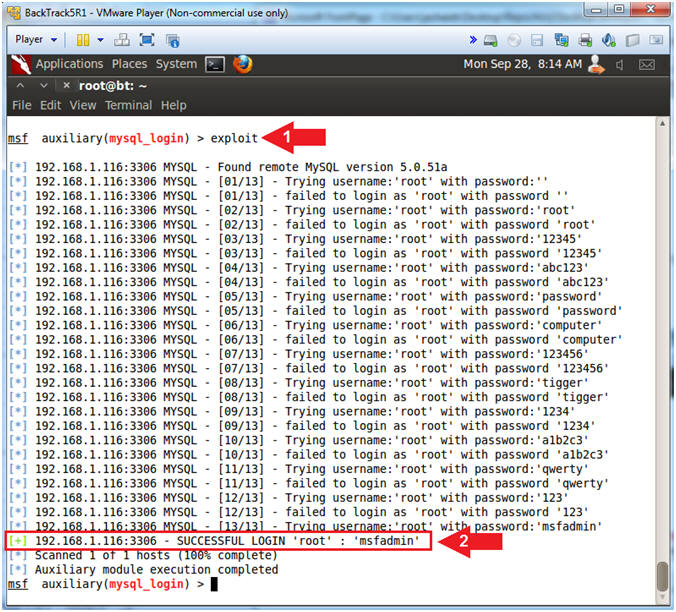Viewport: 676px width, 612px height.
Task: Click the mail envelope icon in panel
Action: (647, 65)
